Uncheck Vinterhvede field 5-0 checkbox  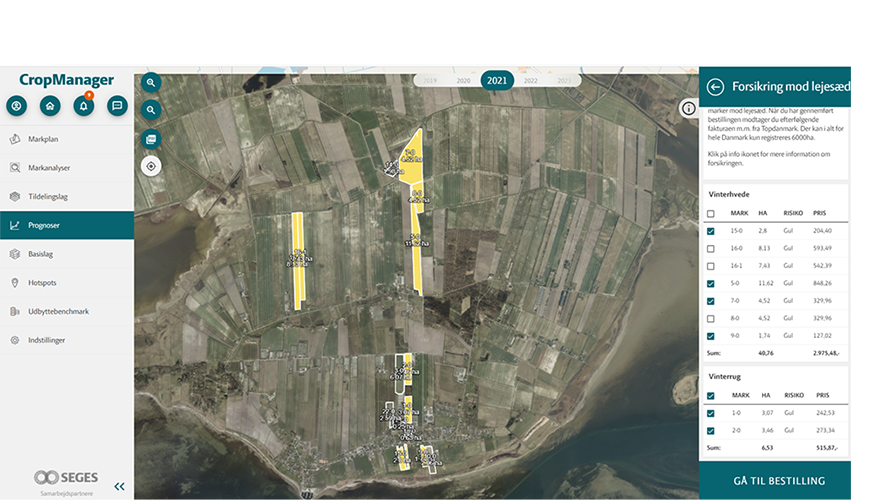click(x=711, y=283)
